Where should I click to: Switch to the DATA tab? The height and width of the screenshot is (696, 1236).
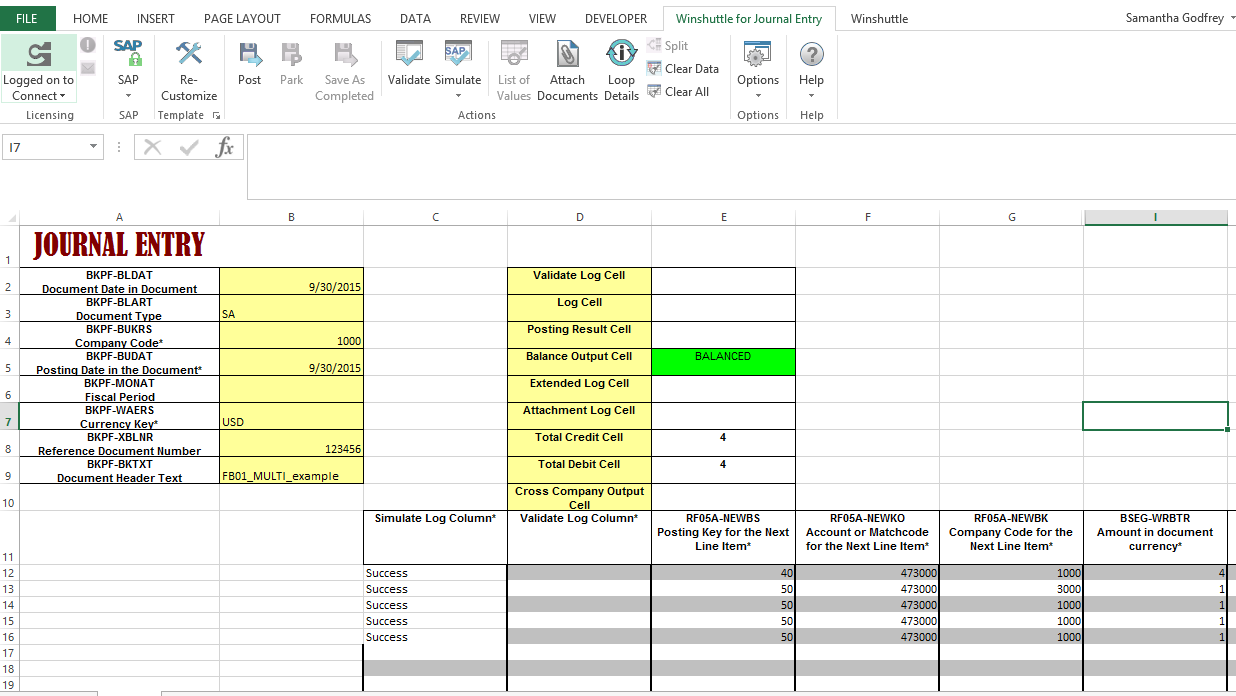click(415, 18)
